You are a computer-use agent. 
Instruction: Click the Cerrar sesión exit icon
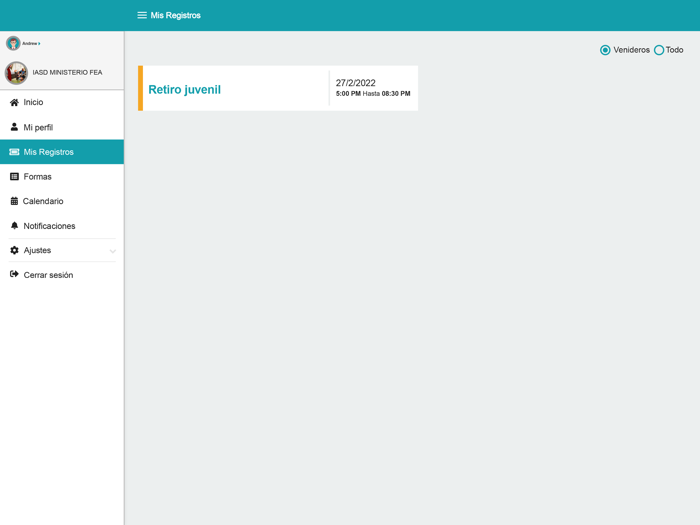tap(14, 274)
